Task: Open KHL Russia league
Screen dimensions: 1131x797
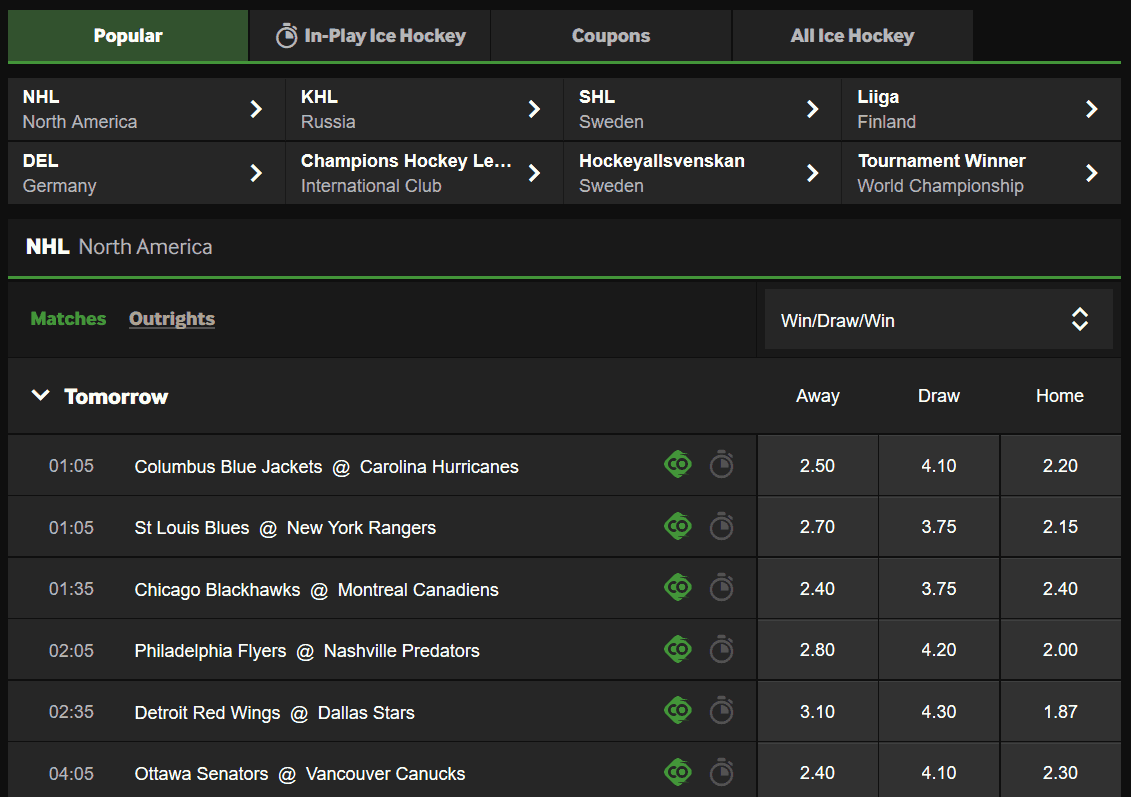Action: tap(424, 109)
